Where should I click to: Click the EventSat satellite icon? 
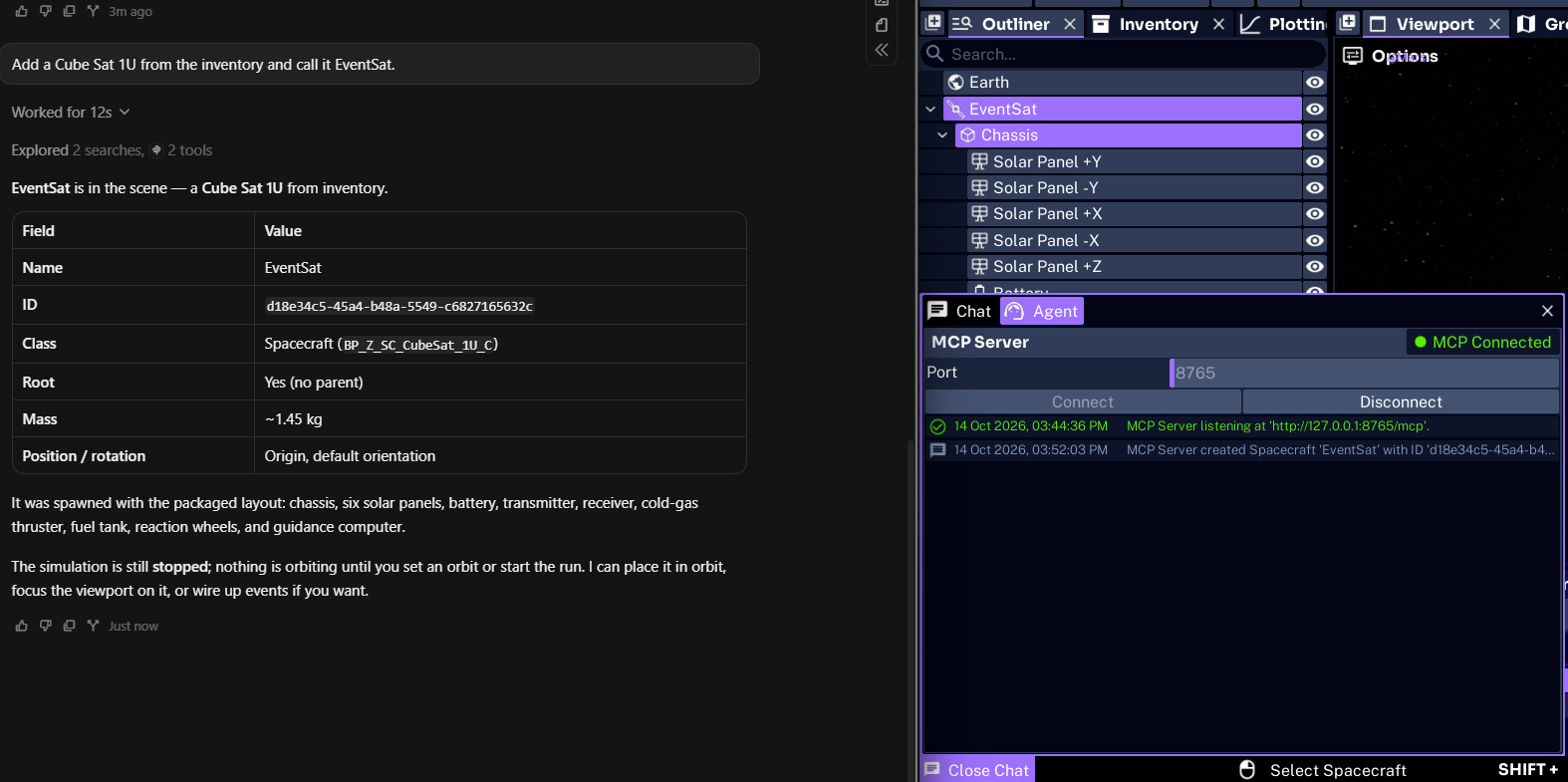pos(955,110)
